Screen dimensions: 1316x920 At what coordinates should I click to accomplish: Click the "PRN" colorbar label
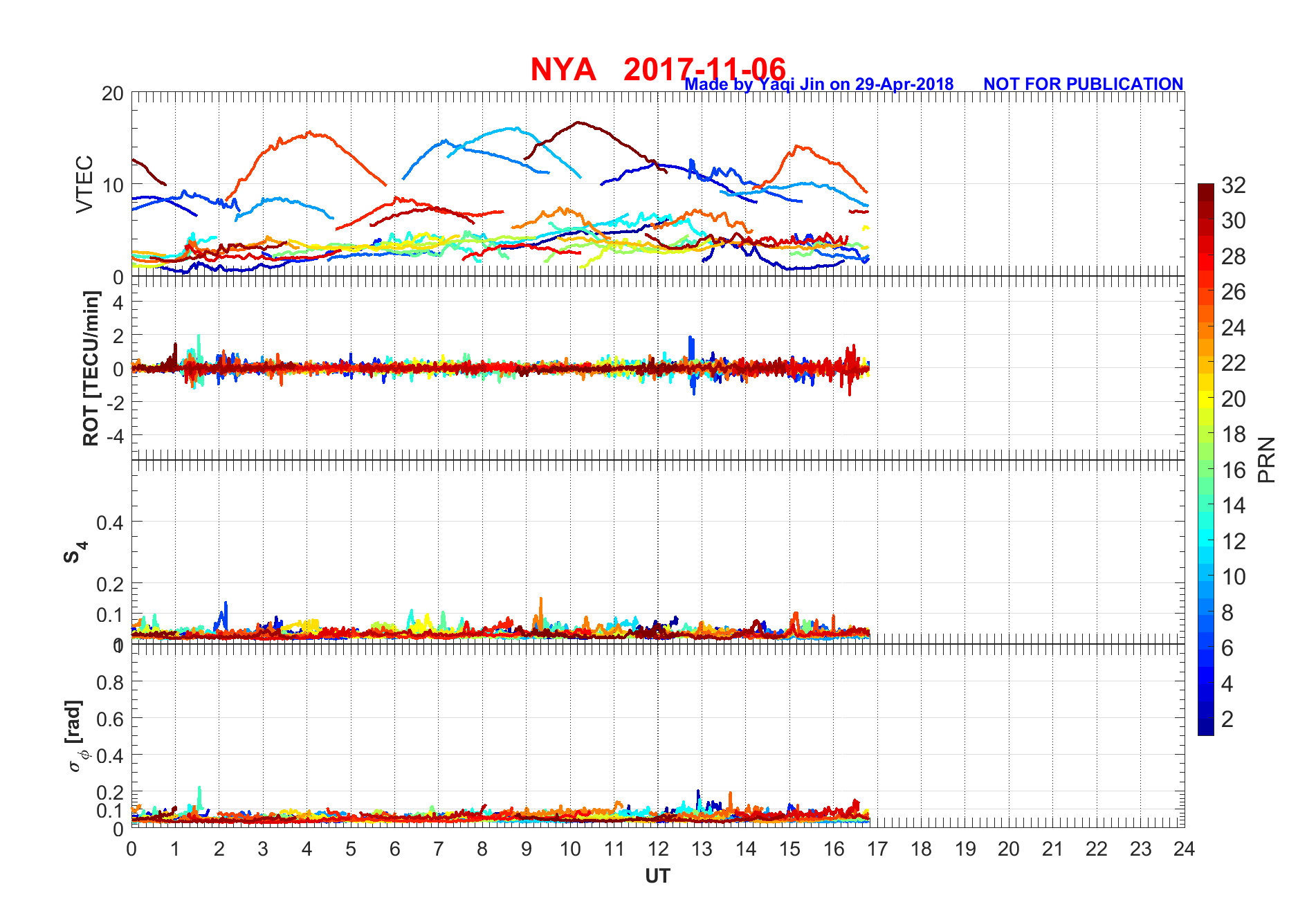1265,460
